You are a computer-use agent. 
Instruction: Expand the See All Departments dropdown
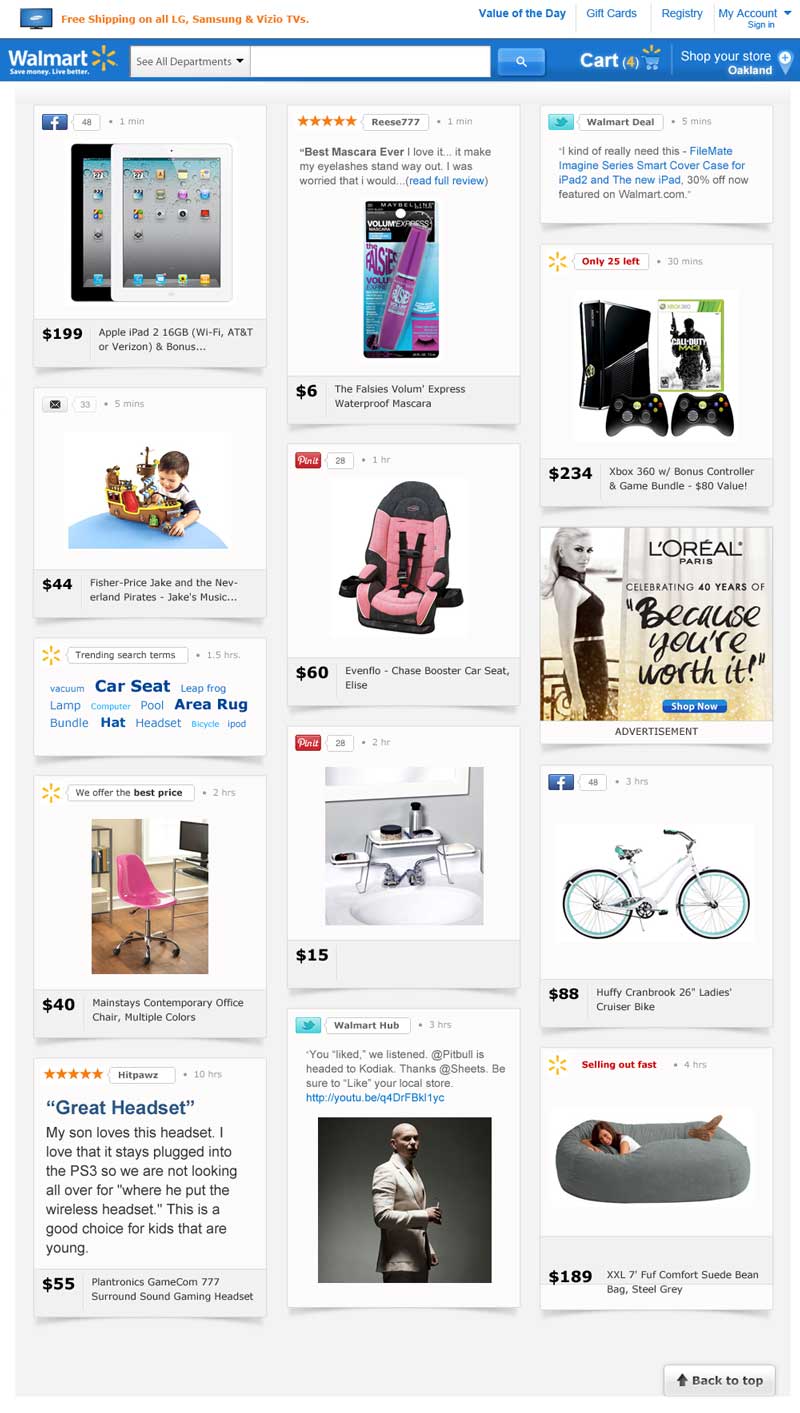[x=190, y=62]
